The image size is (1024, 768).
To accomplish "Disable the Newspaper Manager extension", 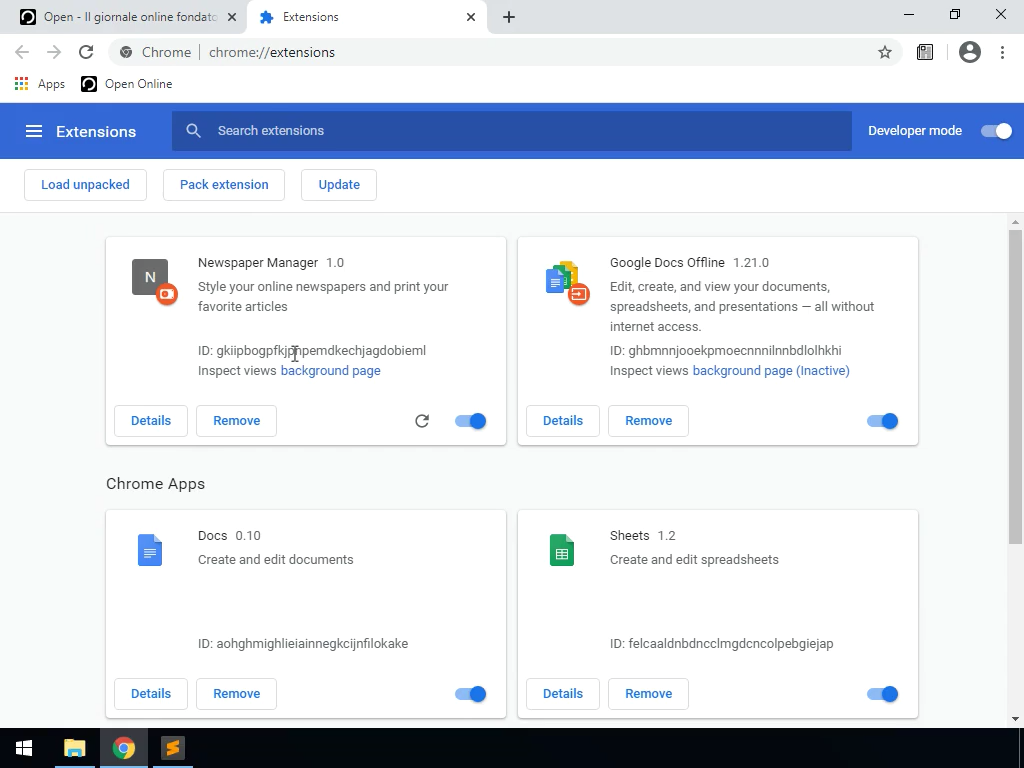I will tap(471, 421).
